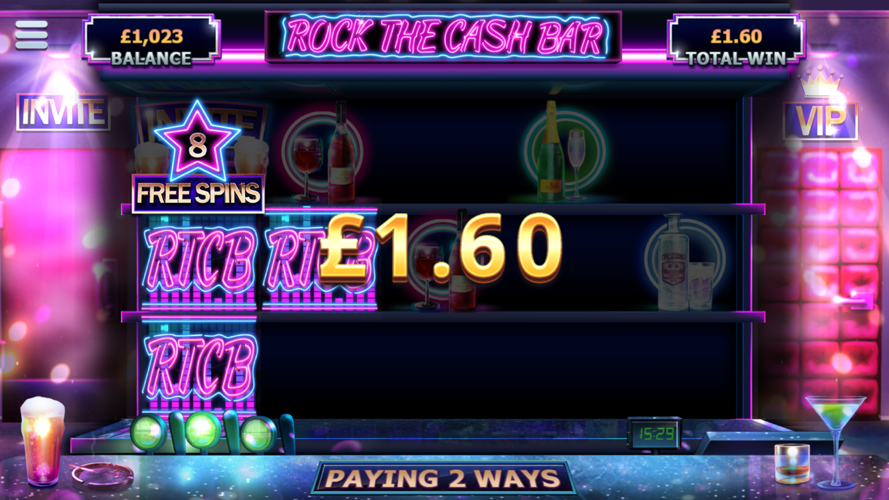Click the crown above the VIP sign
Screen dimensions: 889x500
(x=820, y=82)
